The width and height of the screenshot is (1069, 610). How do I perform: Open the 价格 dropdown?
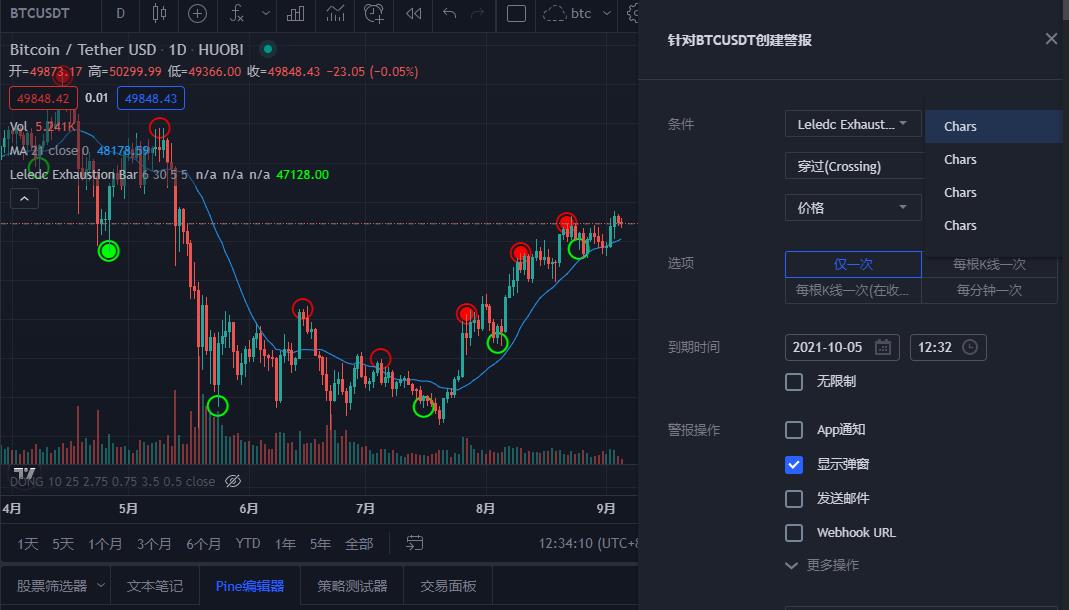(853, 207)
